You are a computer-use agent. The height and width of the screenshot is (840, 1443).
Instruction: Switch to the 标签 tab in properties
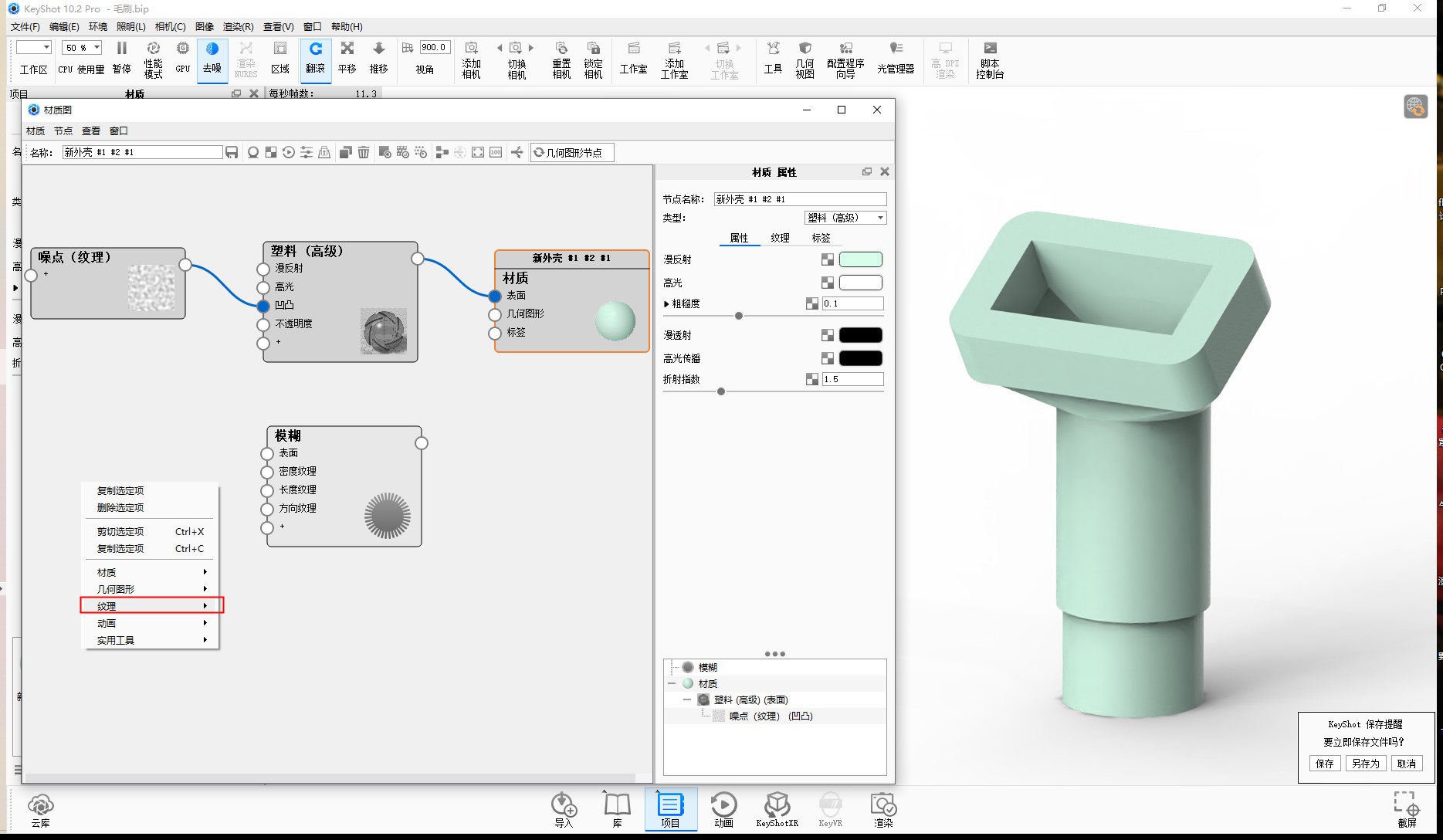point(821,238)
